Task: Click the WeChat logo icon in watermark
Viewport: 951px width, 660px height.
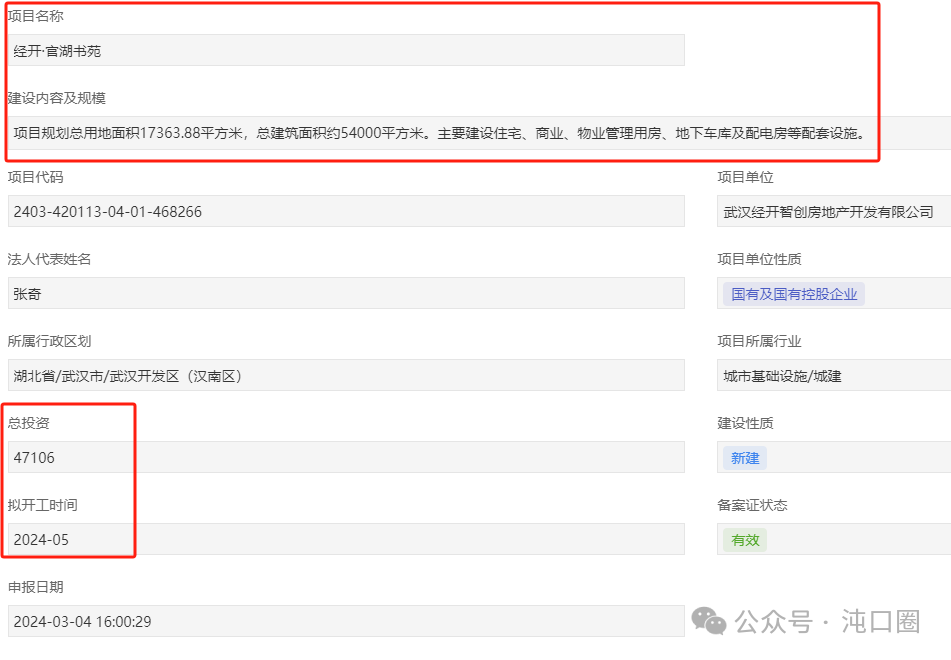Action: pyautogui.click(x=709, y=622)
